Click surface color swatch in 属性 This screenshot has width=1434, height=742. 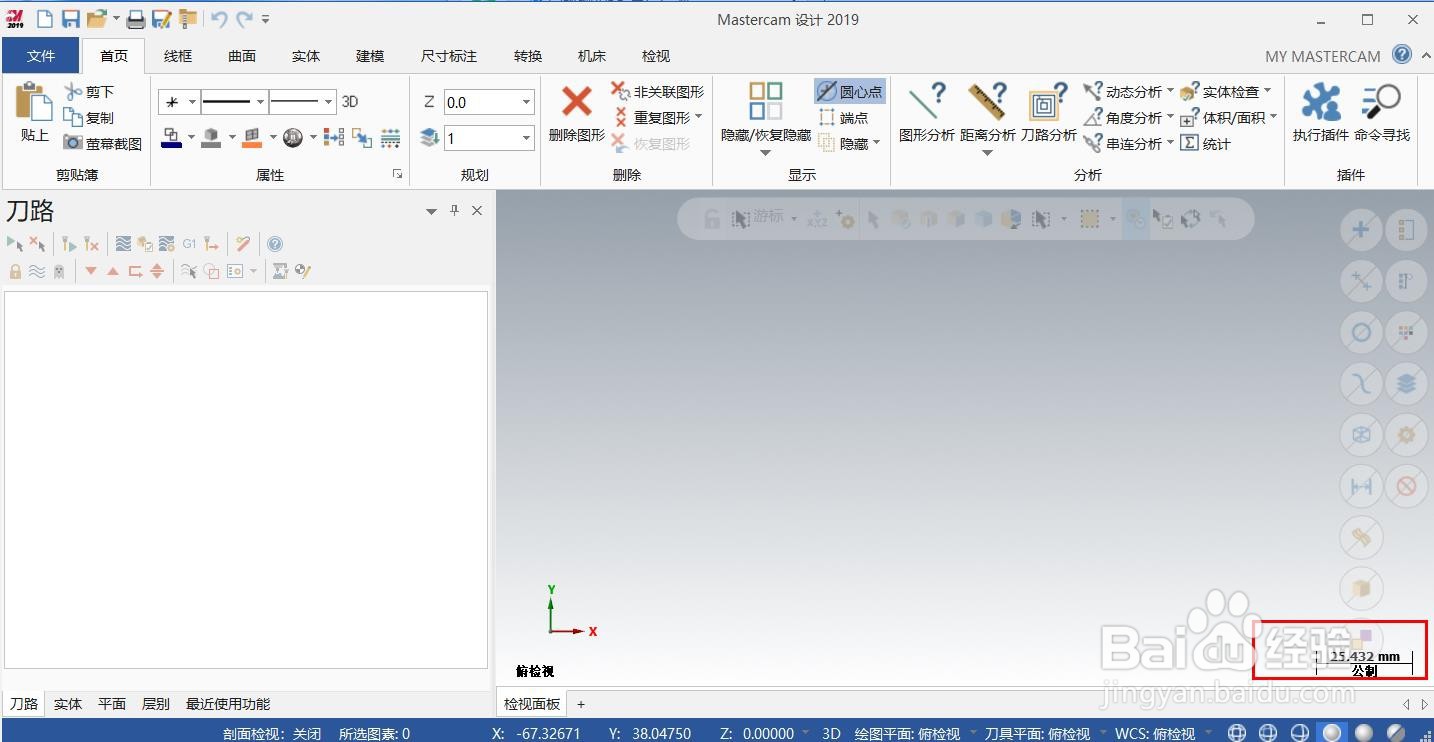point(251,138)
